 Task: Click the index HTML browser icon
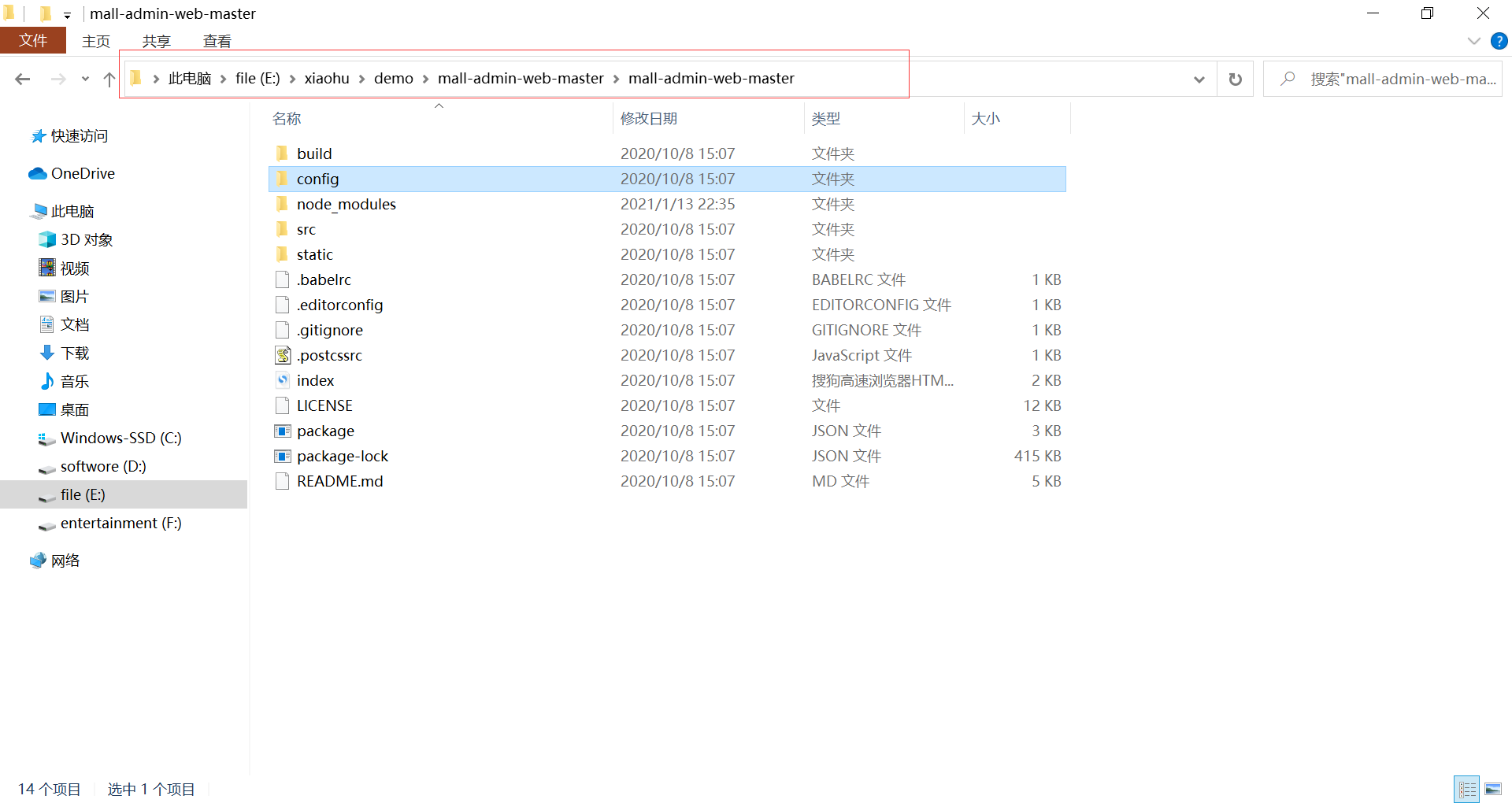pyautogui.click(x=283, y=380)
